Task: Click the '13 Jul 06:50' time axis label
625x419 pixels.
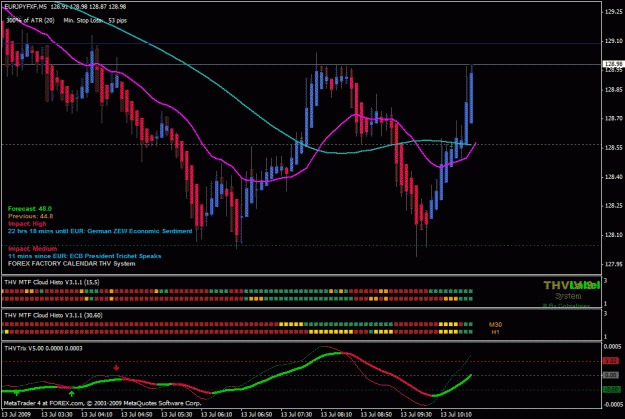Action: click(x=256, y=415)
